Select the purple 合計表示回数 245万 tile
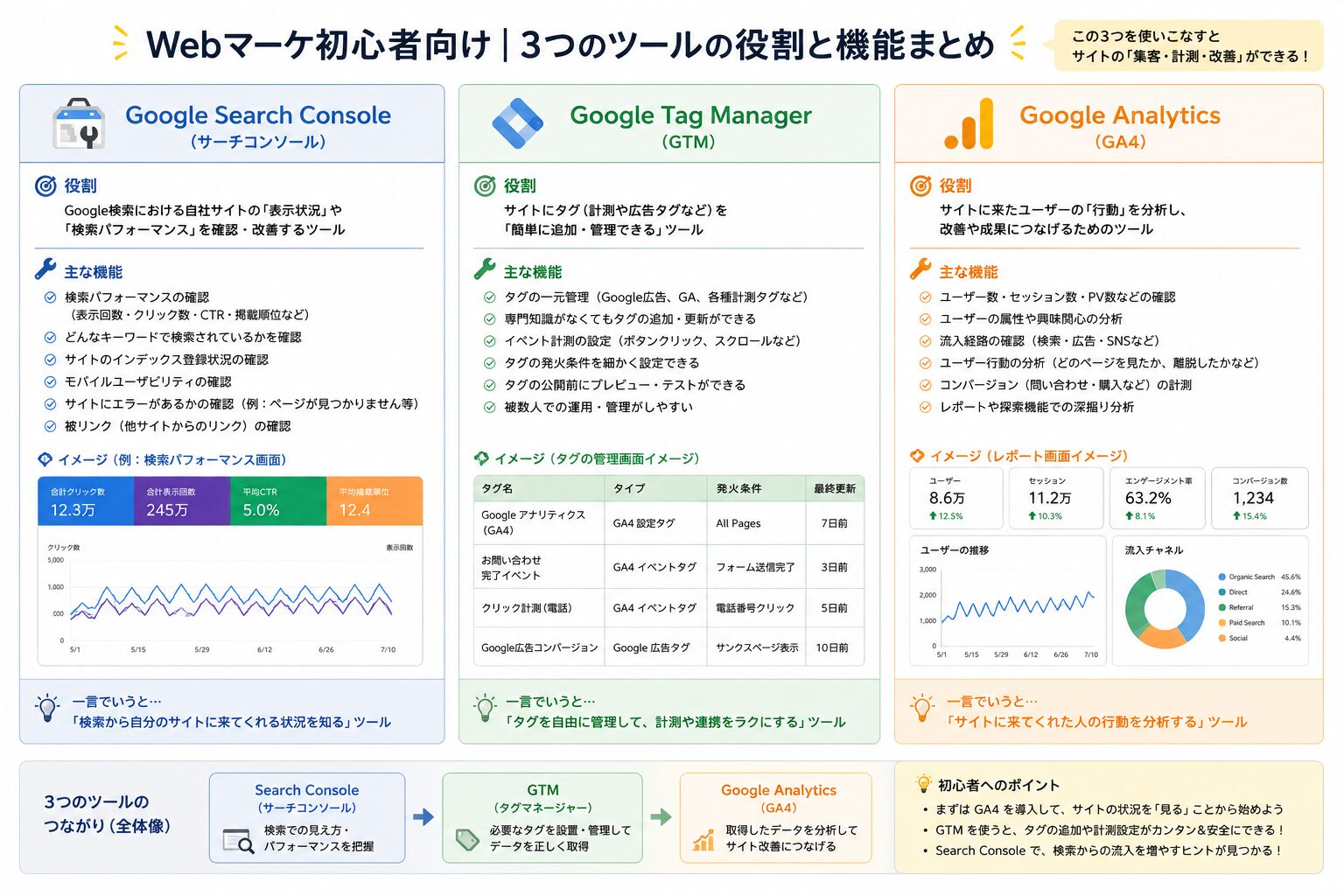Image resolution: width=1344 pixels, height=896 pixels. click(x=182, y=501)
